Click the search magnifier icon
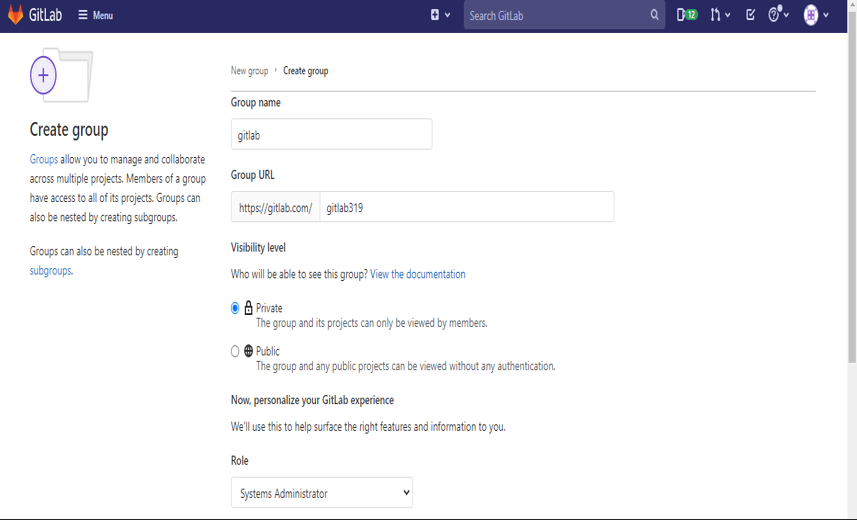The height and width of the screenshot is (520, 857). (x=654, y=15)
